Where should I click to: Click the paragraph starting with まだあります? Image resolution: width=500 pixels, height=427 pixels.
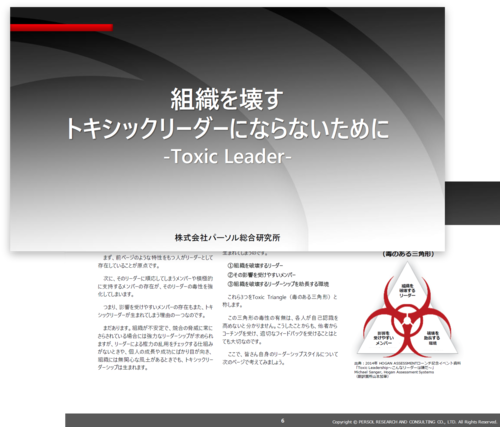(155, 348)
